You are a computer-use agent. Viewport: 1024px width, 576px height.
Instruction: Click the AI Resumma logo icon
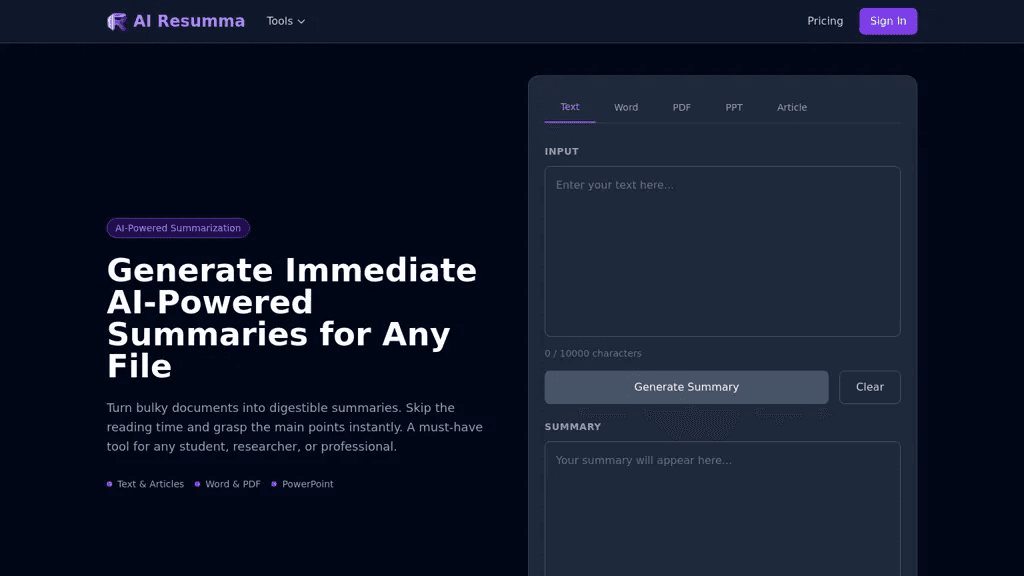(x=117, y=22)
